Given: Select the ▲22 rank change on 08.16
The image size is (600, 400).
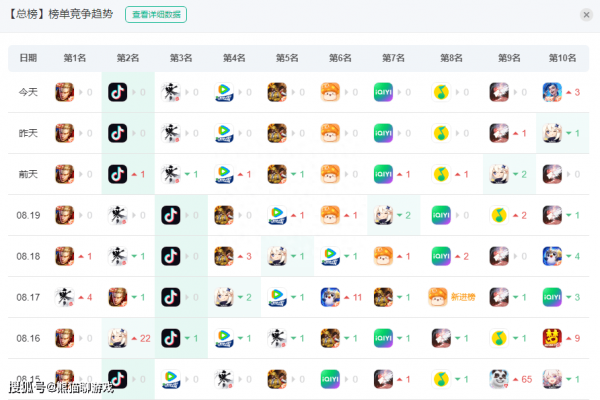Looking at the screenshot, I should pyautogui.click(x=141, y=338).
